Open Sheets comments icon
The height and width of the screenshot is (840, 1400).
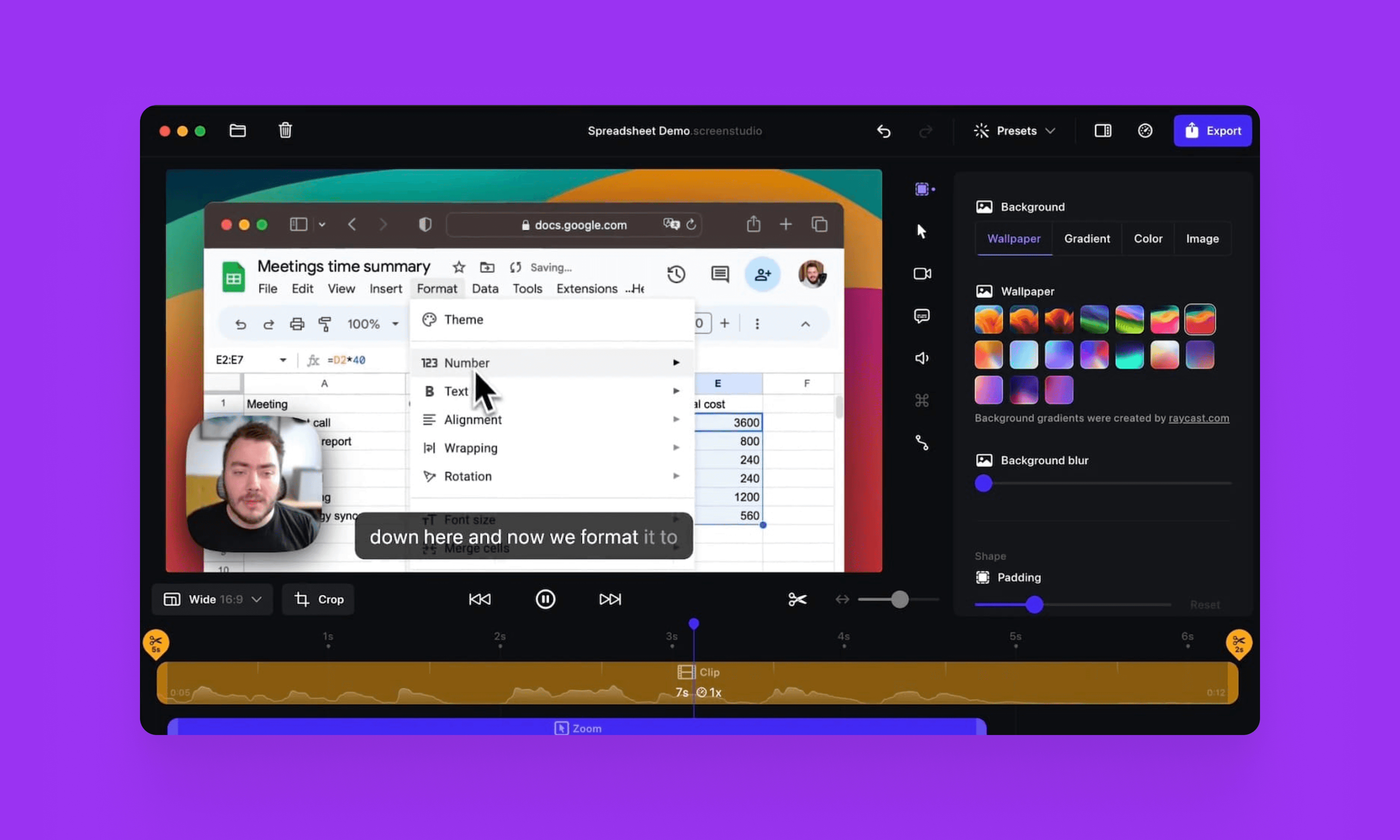coord(720,274)
